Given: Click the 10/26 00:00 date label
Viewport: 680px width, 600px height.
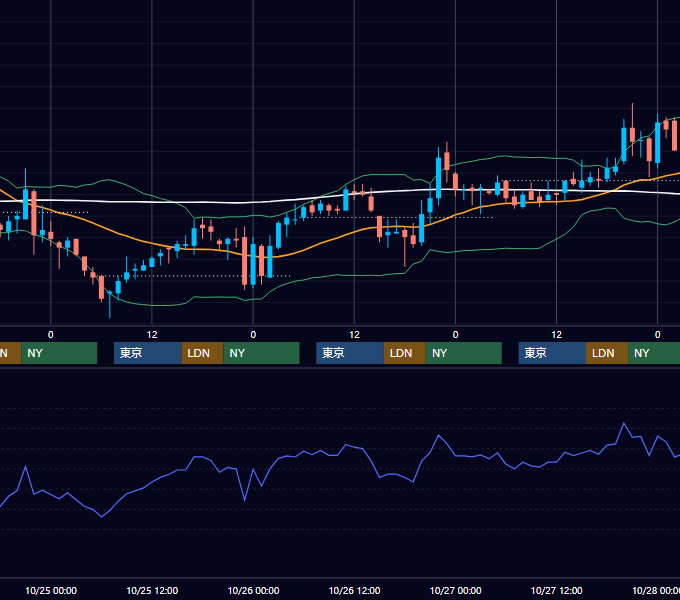Looking at the screenshot, I should coord(253,590).
